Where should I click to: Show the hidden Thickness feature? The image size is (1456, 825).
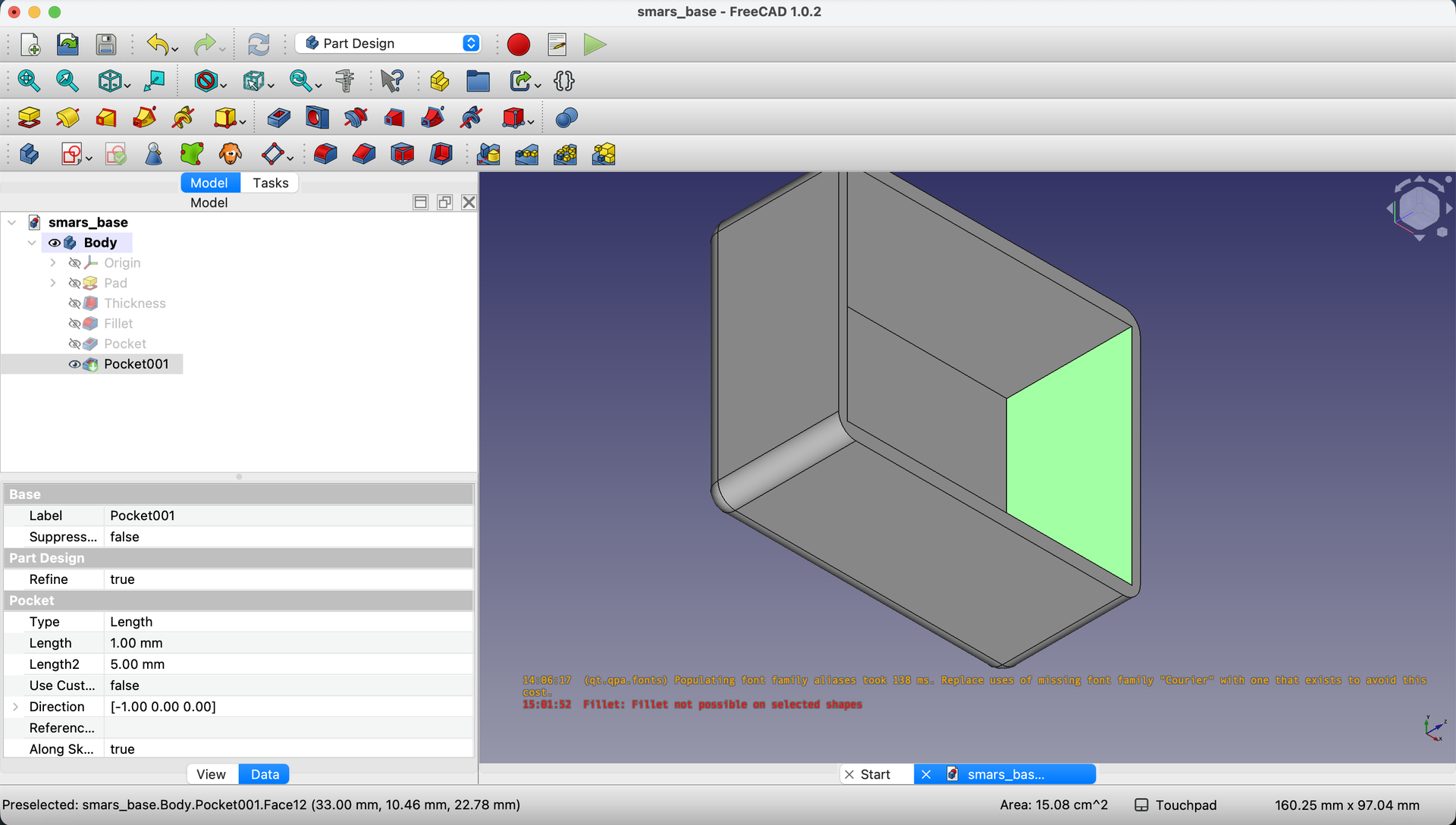click(x=74, y=303)
